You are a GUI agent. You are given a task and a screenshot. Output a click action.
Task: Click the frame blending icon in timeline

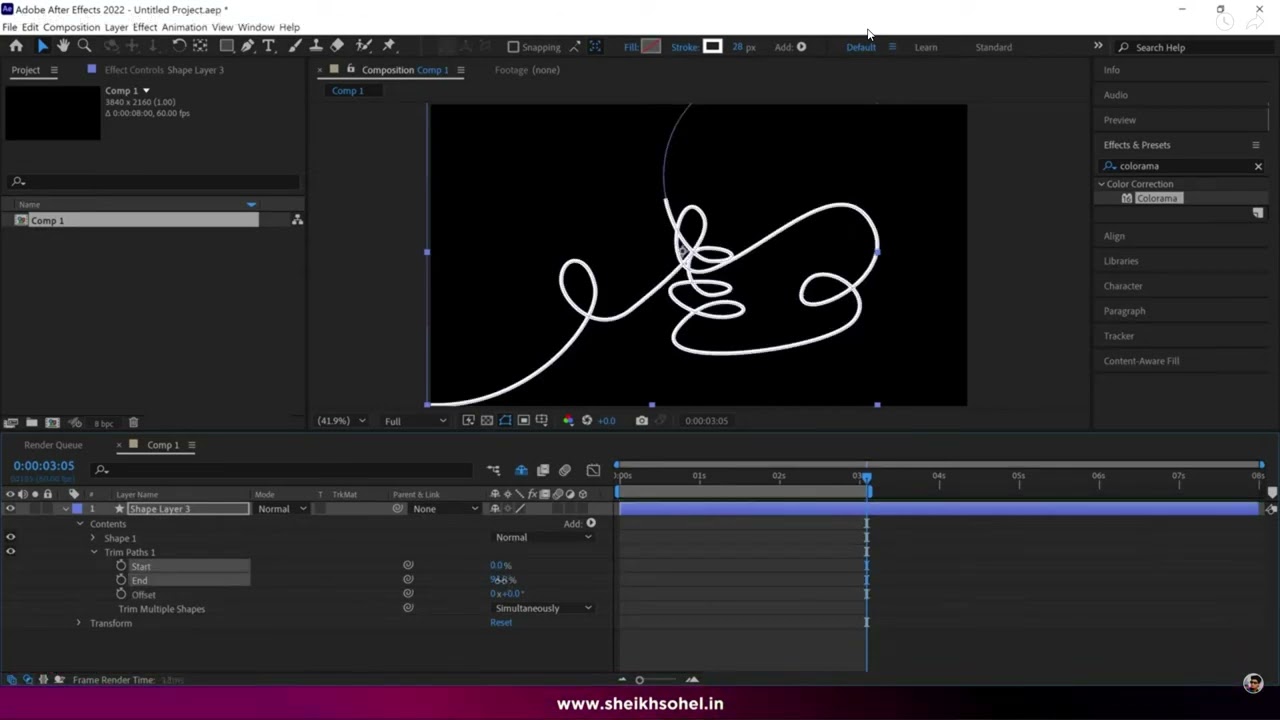click(543, 470)
